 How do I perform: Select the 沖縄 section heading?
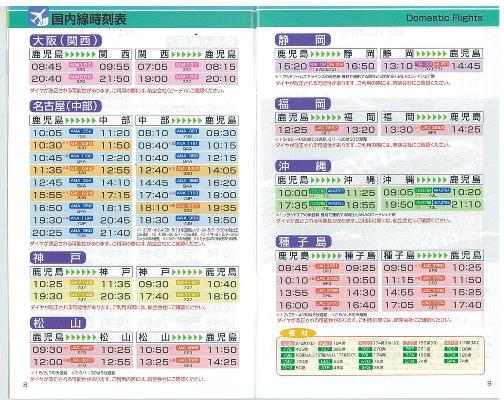pos(303,166)
